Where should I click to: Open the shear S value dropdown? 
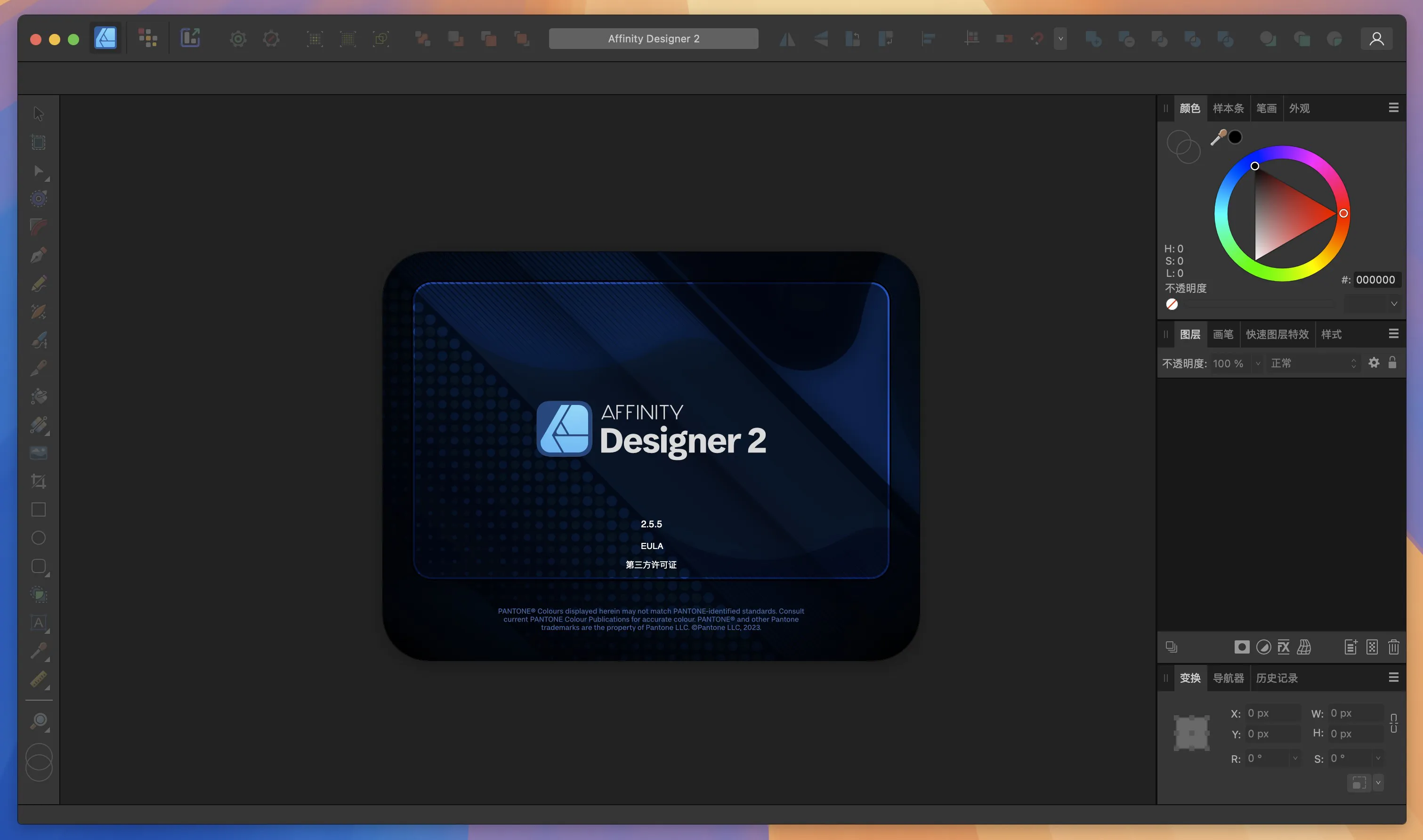click(x=1378, y=758)
